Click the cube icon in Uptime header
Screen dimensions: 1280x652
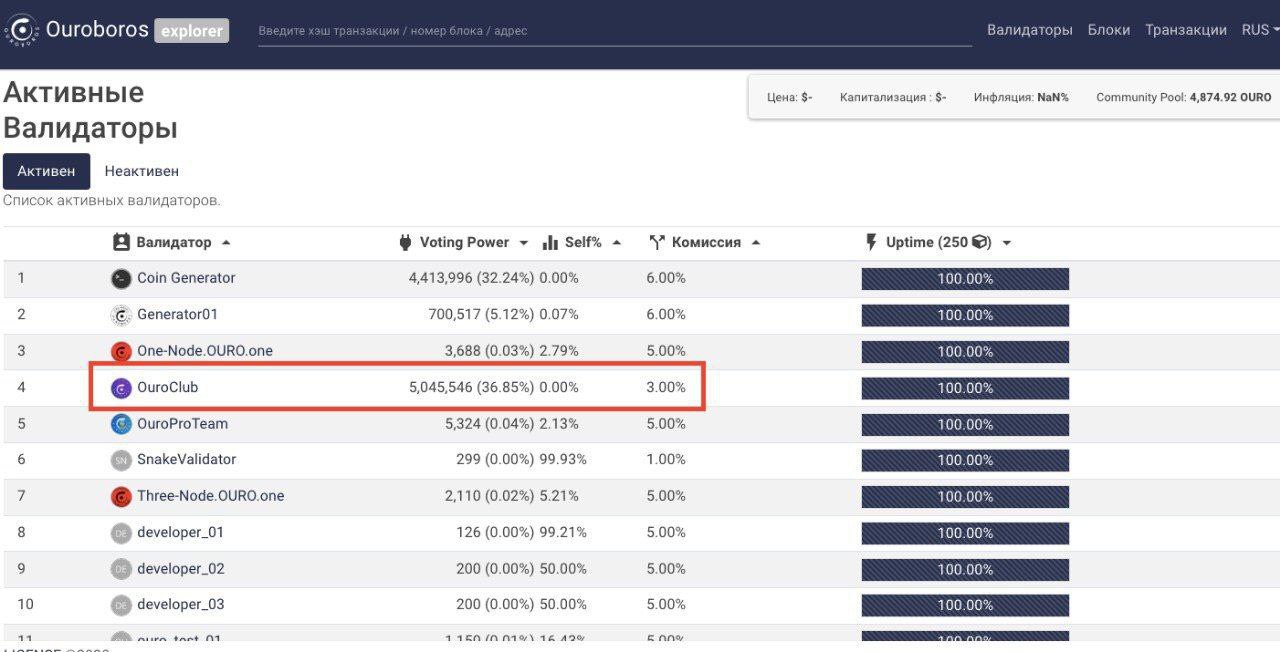[x=980, y=242]
